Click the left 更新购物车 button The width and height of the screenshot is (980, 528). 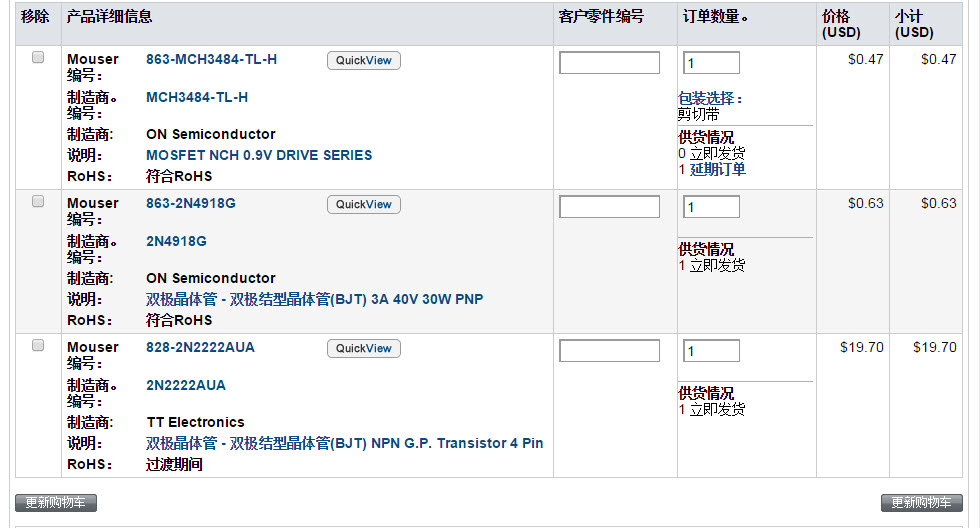coord(56,503)
